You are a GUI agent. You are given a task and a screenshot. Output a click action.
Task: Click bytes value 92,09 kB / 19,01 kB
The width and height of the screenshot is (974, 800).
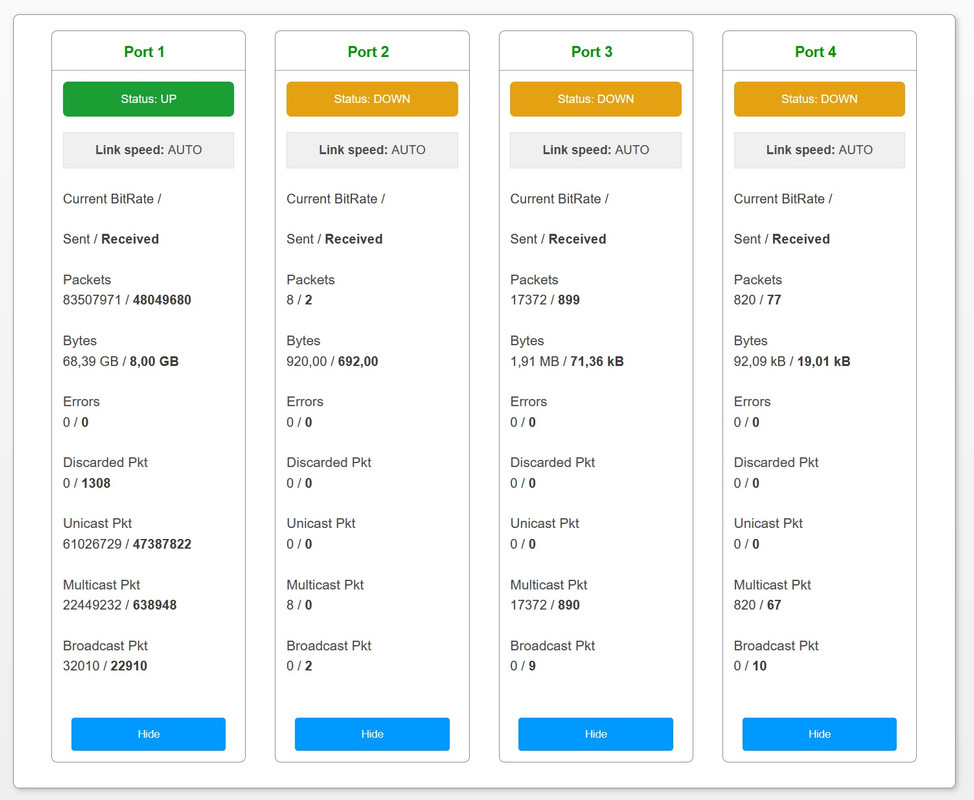click(792, 361)
